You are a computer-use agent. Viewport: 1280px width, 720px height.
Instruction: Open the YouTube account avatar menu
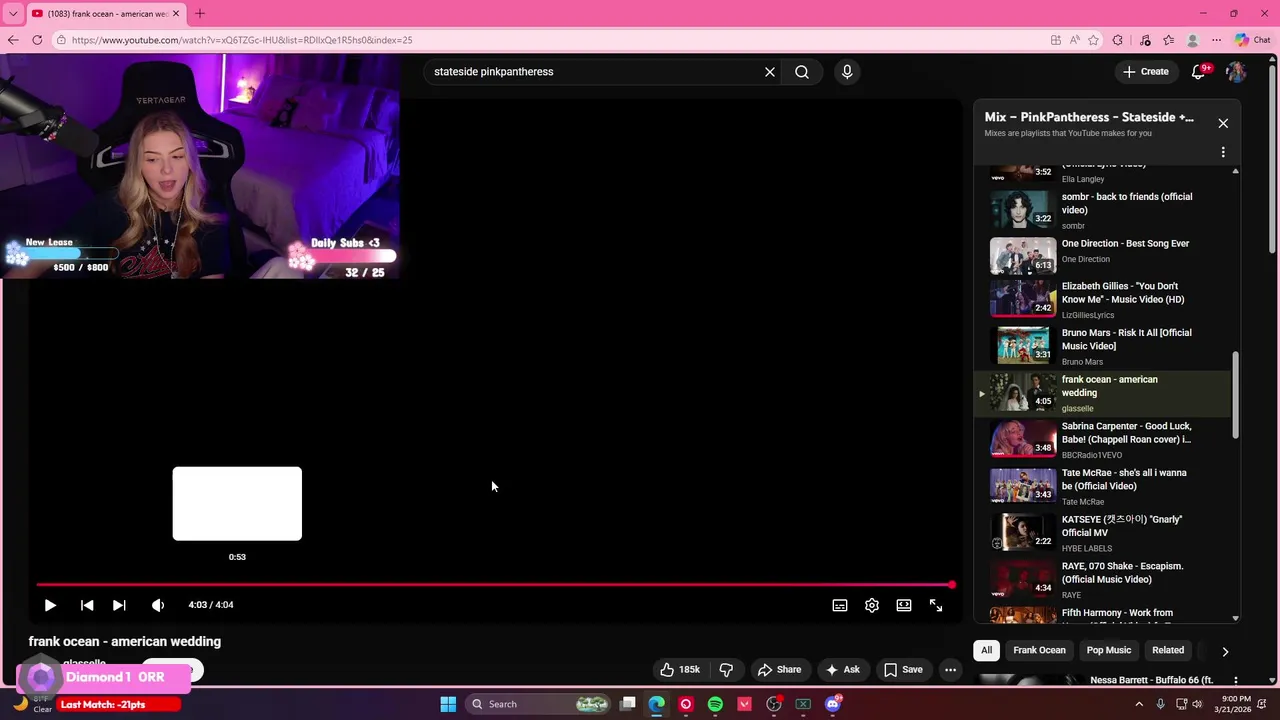pos(1236,72)
